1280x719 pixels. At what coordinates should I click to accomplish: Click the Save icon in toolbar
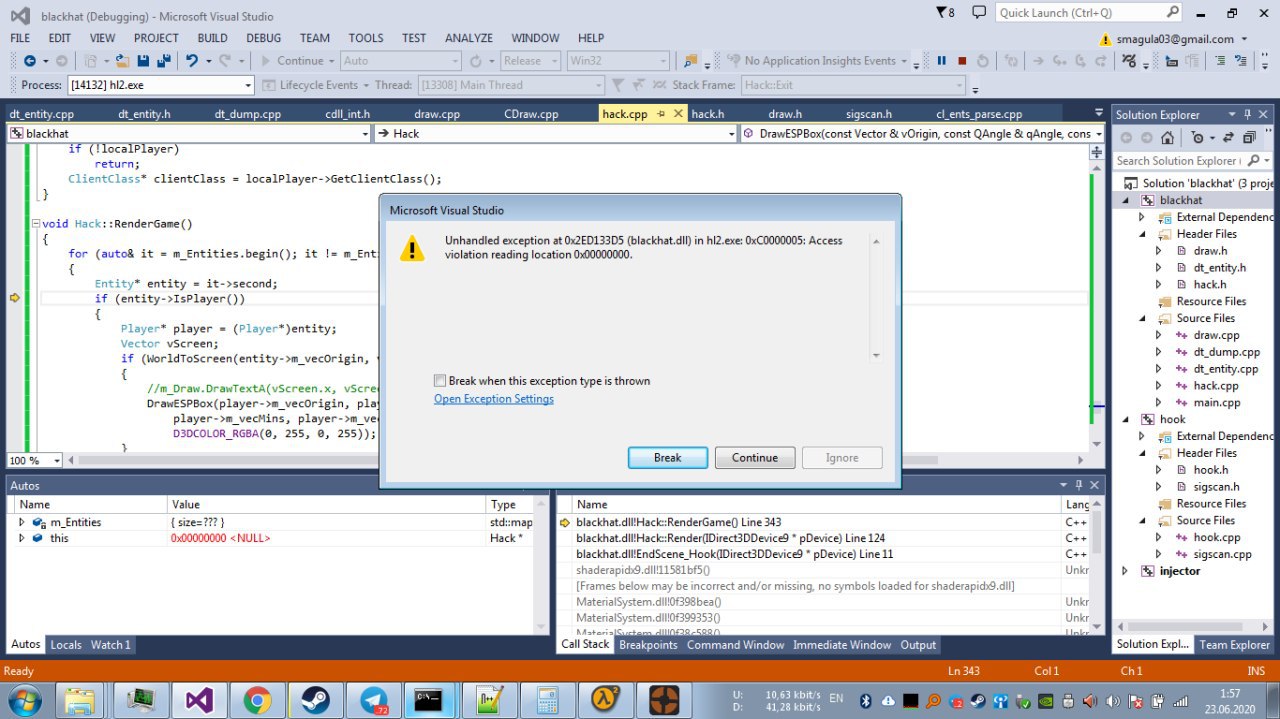[x=141, y=61]
